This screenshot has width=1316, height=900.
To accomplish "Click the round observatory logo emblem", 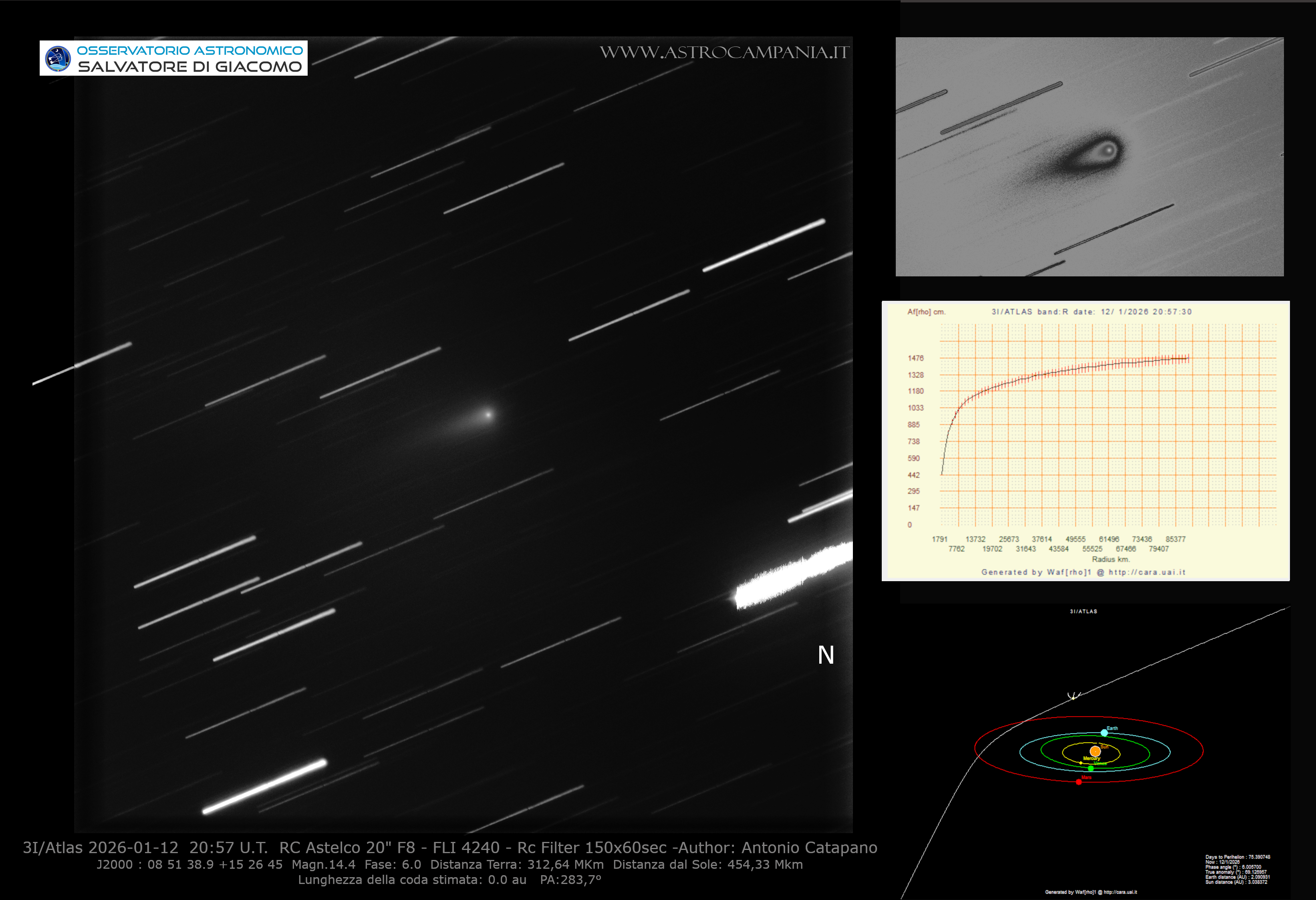I will pyautogui.click(x=58, y=58).
